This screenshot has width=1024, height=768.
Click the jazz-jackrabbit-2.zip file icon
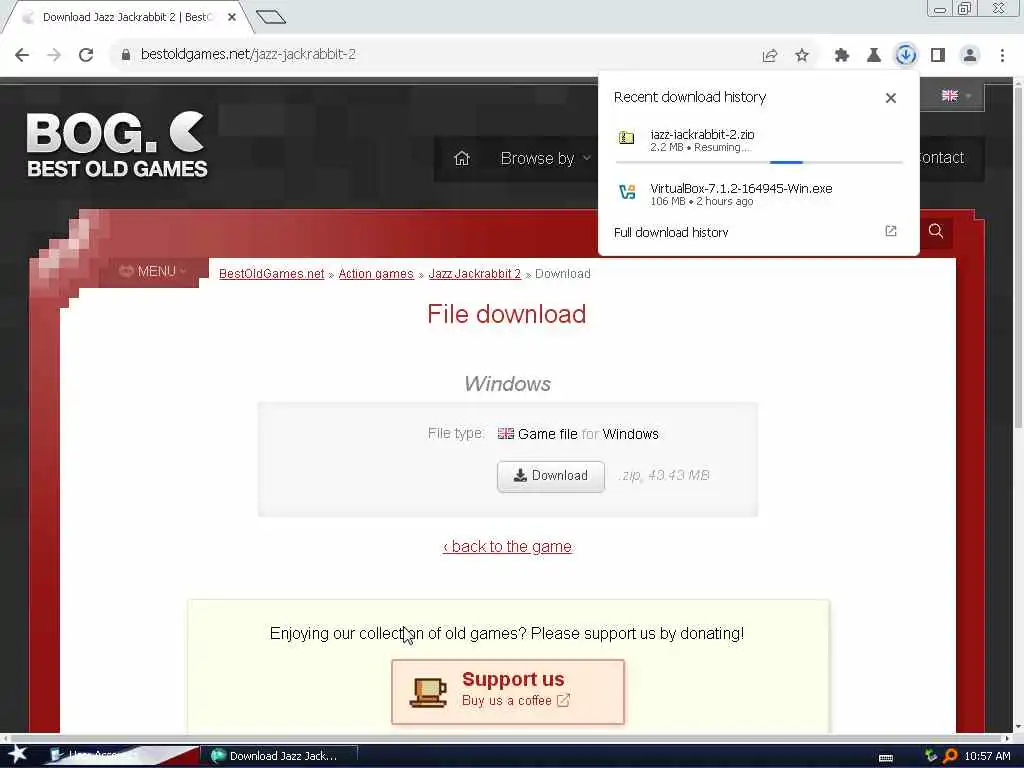[626, 138]
